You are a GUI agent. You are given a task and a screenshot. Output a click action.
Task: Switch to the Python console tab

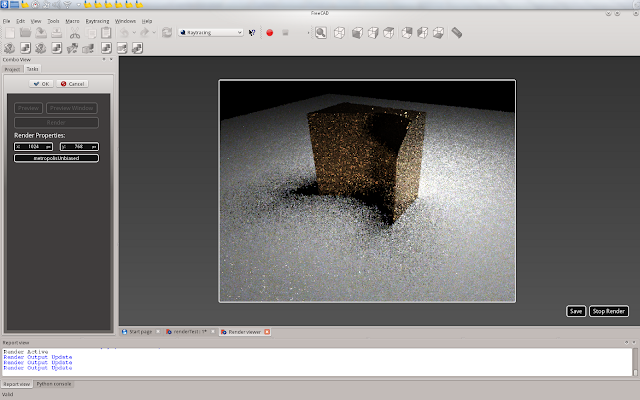coord(54,383)
